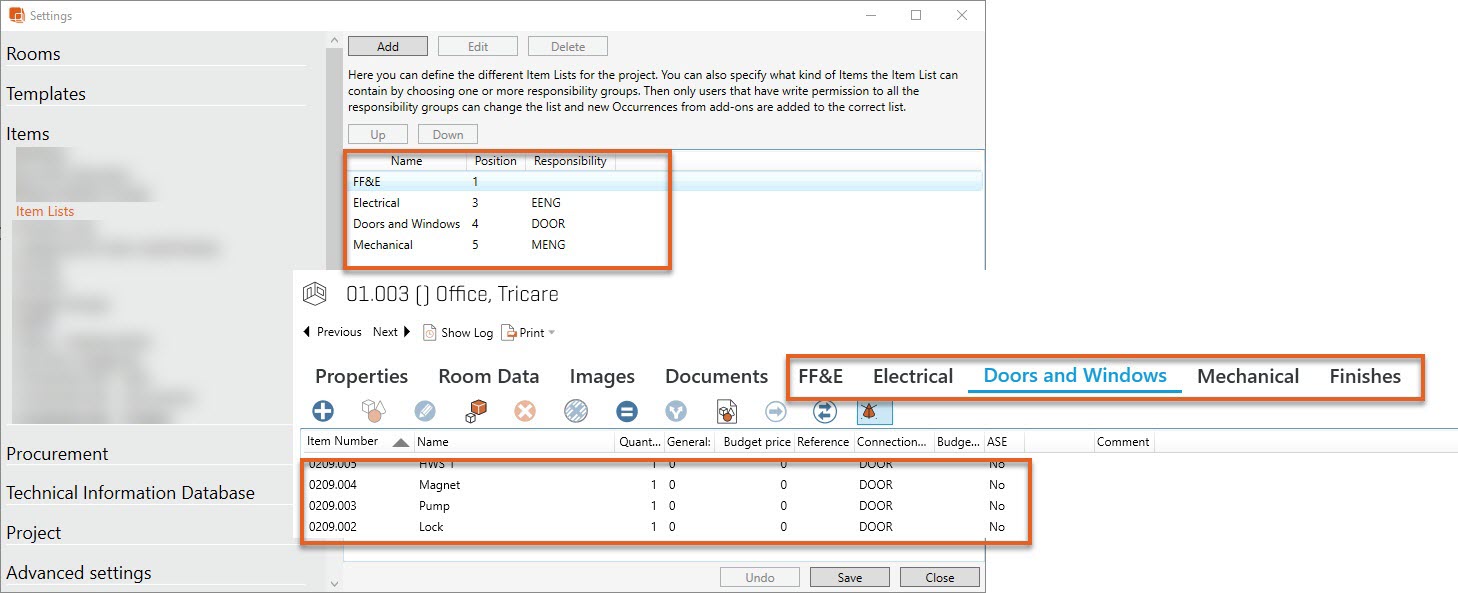Click the orange cube item icon
Screen dimensions: 1458x593
pos(476,411)
